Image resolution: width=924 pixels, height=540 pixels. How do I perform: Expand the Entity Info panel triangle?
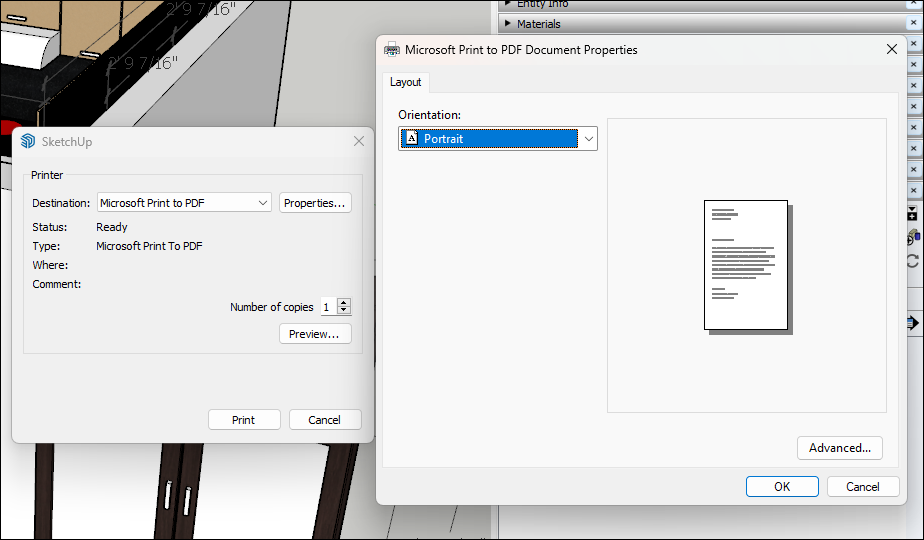click(507, 4)
